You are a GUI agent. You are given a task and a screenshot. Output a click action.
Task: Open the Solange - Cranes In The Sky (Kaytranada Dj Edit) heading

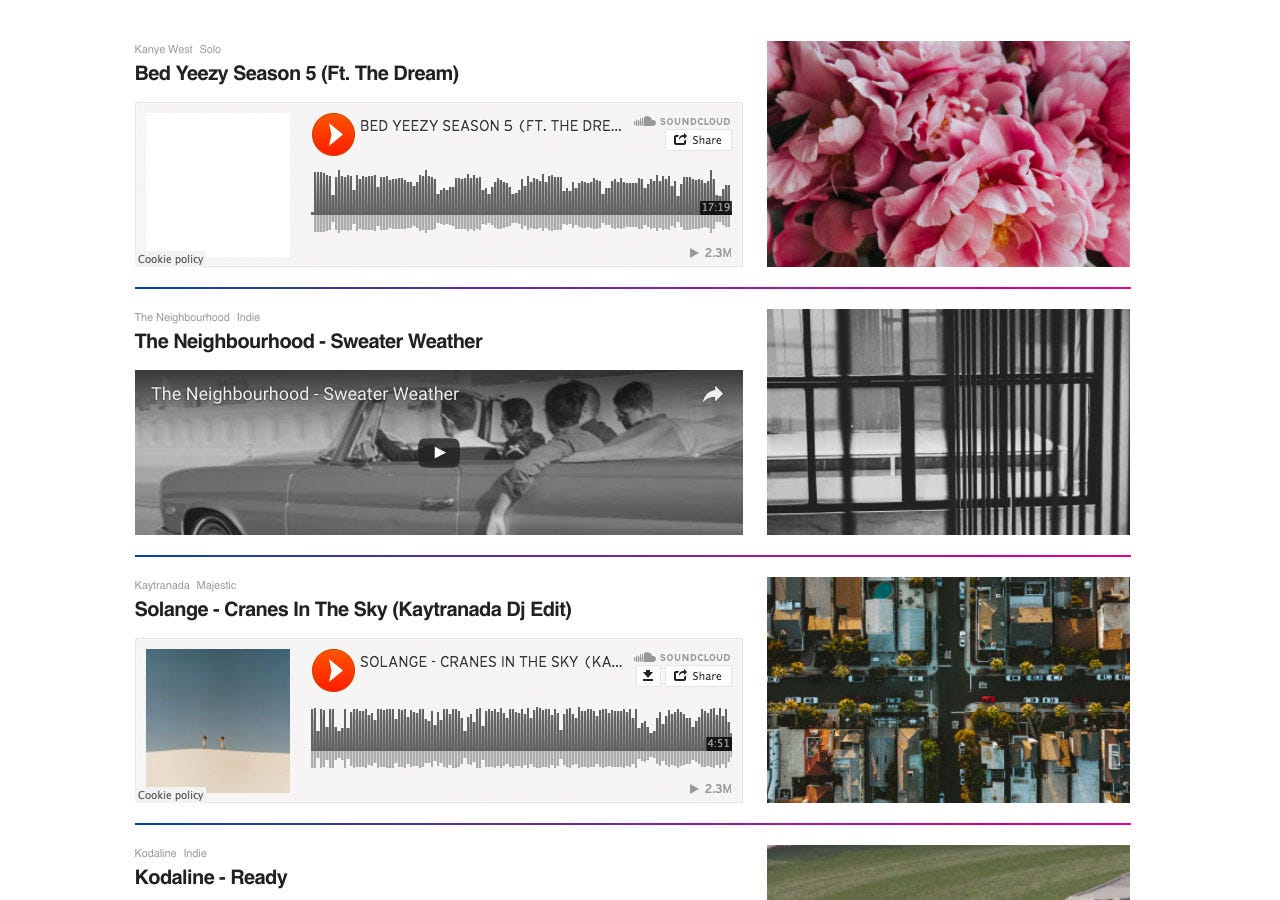pos(353,609)
